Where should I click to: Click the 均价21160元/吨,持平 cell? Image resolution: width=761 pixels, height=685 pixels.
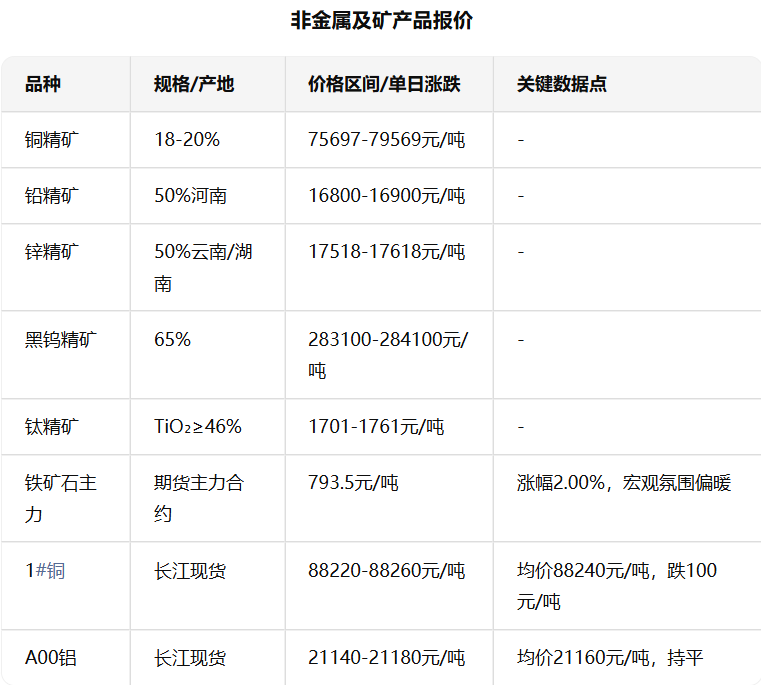610,658
